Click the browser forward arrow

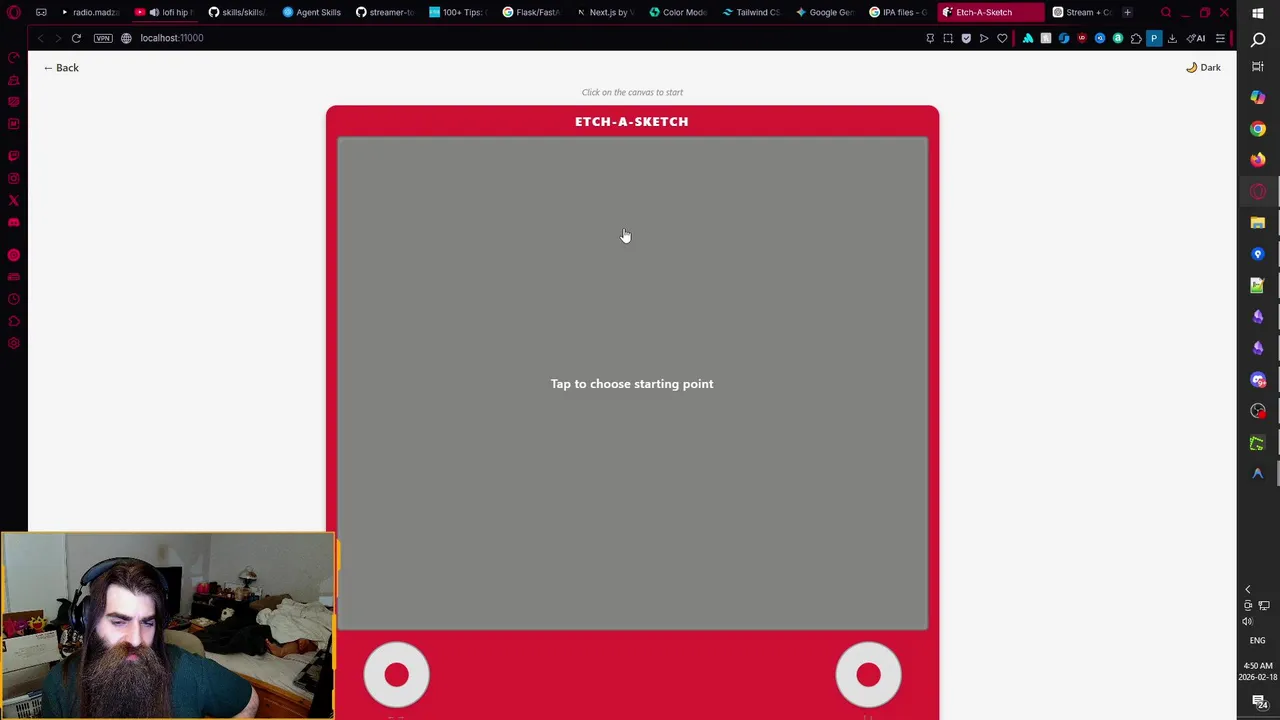tap(57, 38)
